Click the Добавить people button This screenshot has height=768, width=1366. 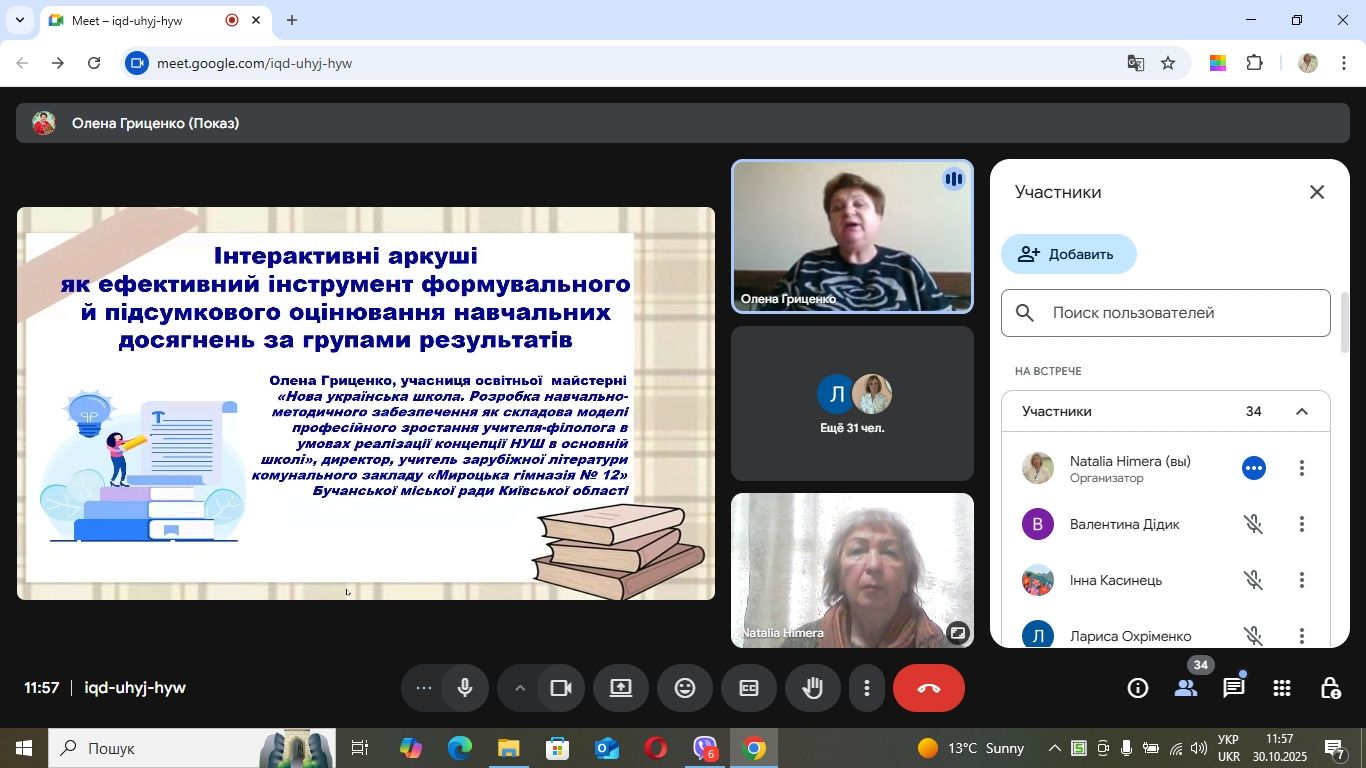1068,254
